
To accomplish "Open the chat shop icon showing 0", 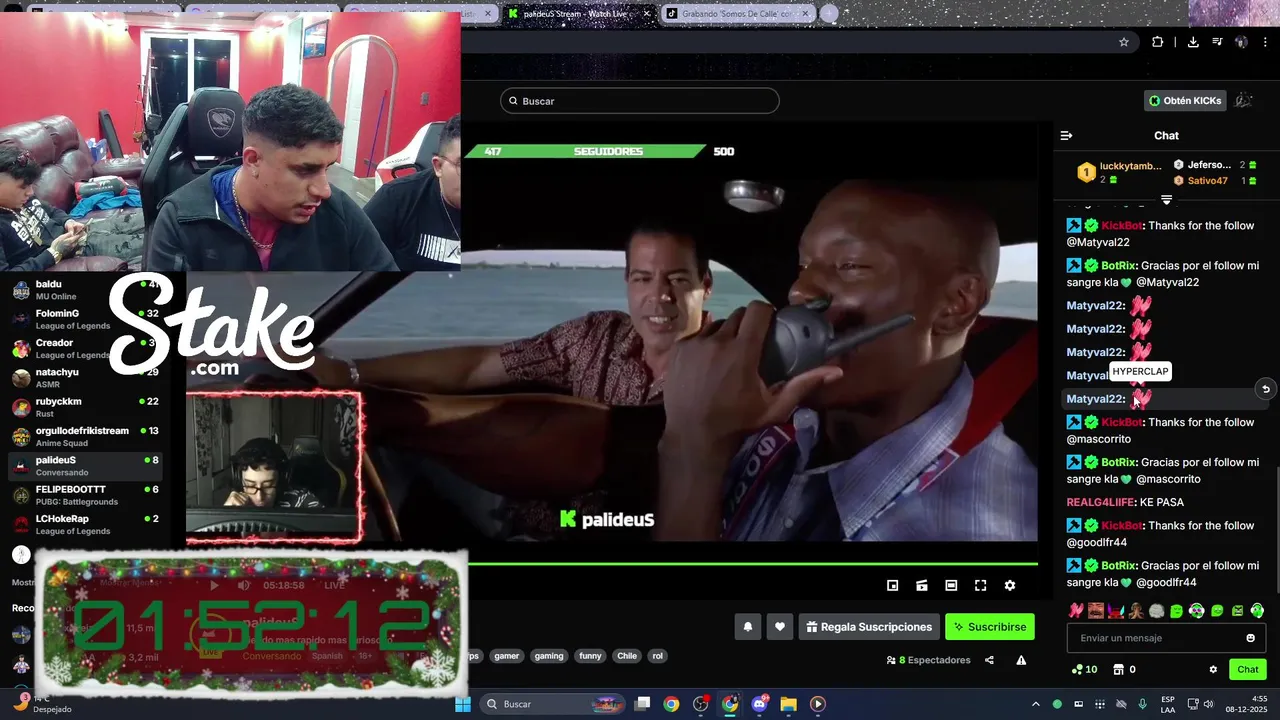I will (x=1125, y=670).
